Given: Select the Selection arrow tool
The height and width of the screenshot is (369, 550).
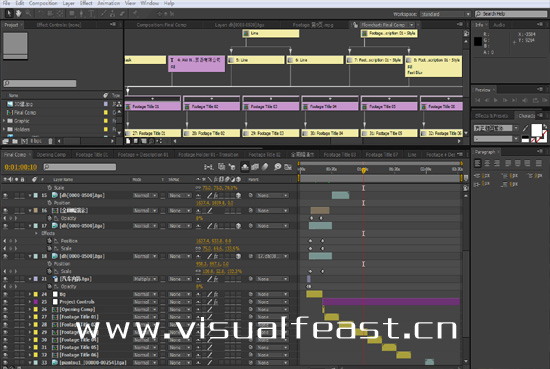Looking at the screenshot, I should click(x=9, y=14).
